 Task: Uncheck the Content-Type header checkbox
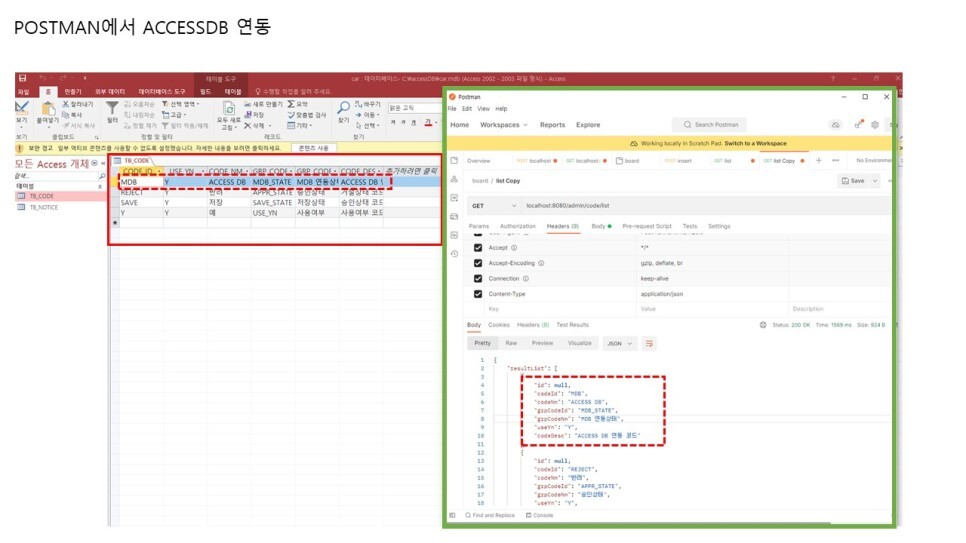click(477, 294)
